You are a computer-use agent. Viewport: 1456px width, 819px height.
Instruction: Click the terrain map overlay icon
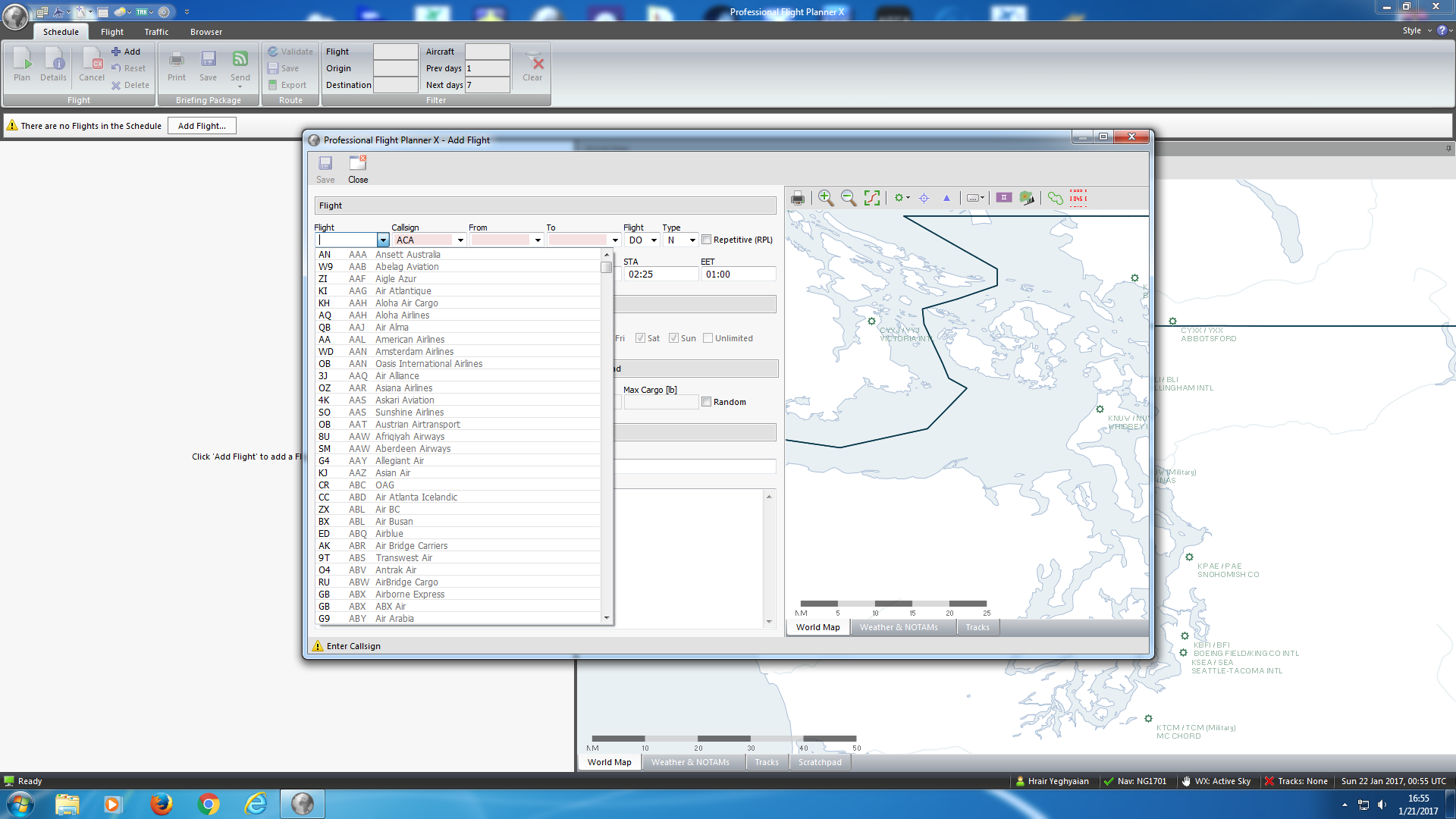tap(1027, 198)
